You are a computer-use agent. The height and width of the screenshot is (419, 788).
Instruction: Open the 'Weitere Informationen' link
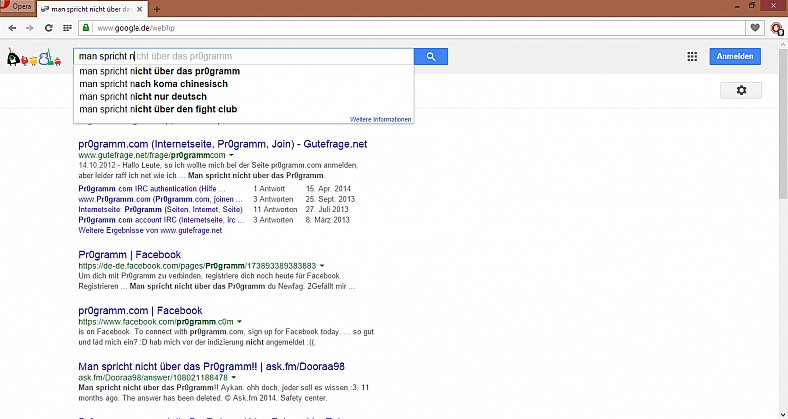pyautogui.click(x=380, y=119)
